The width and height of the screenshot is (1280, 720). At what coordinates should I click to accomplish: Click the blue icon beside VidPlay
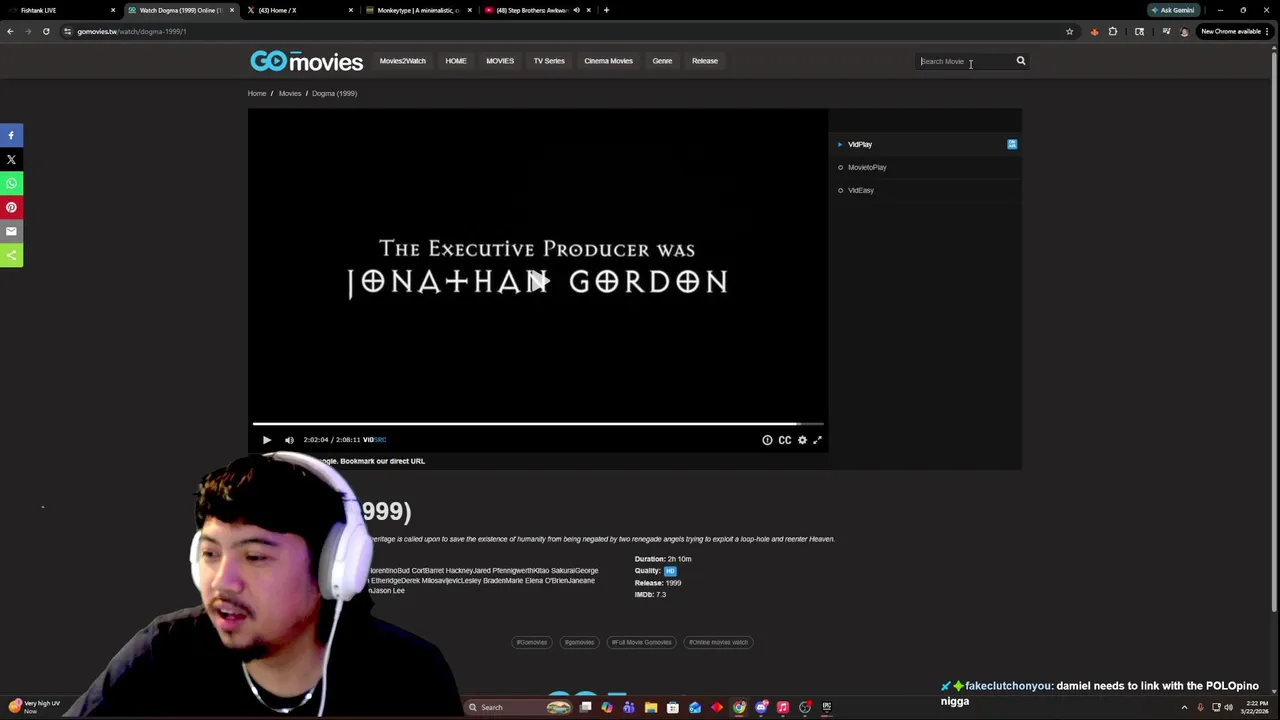click(x=1012, y=144)
